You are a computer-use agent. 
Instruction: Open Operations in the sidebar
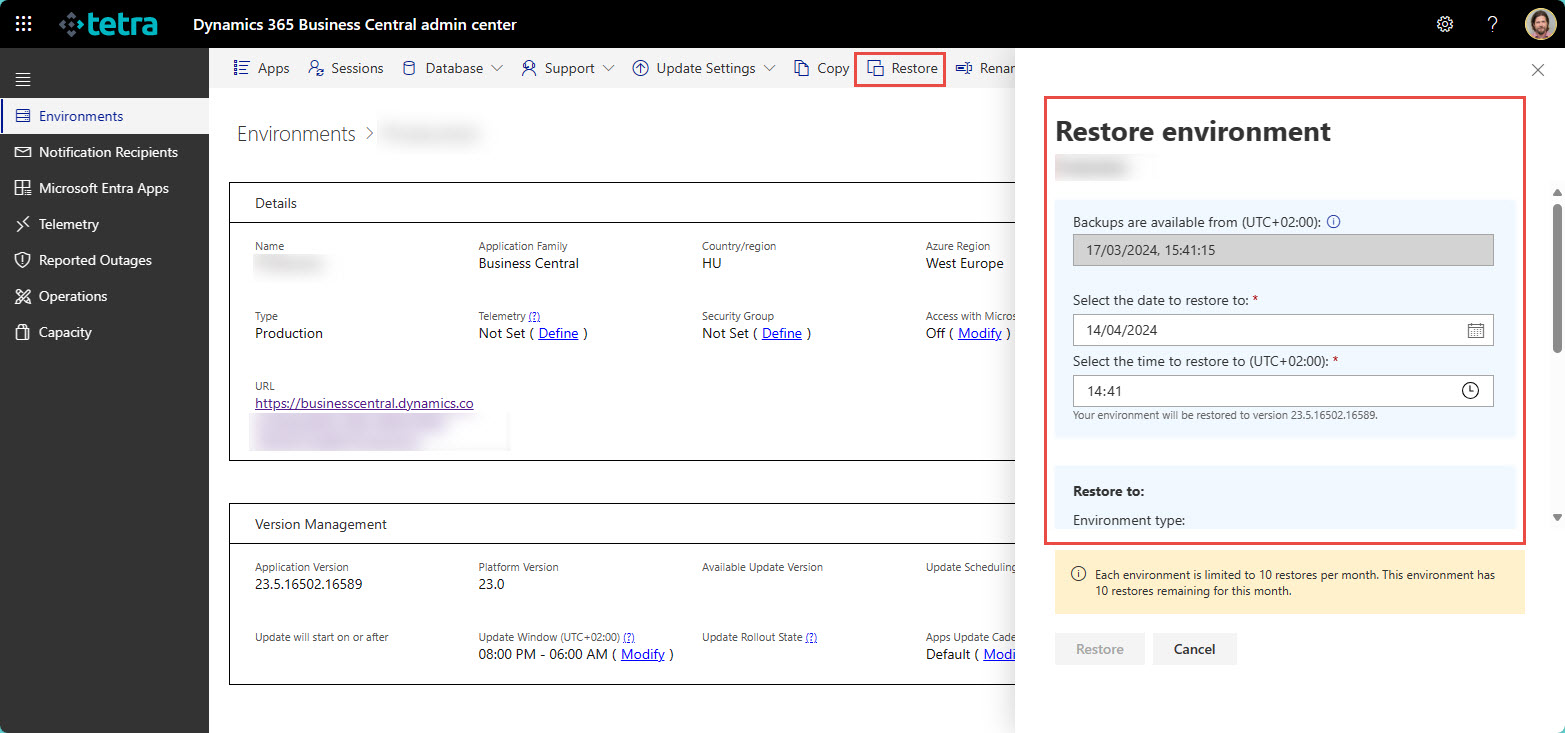pos(72,295)
